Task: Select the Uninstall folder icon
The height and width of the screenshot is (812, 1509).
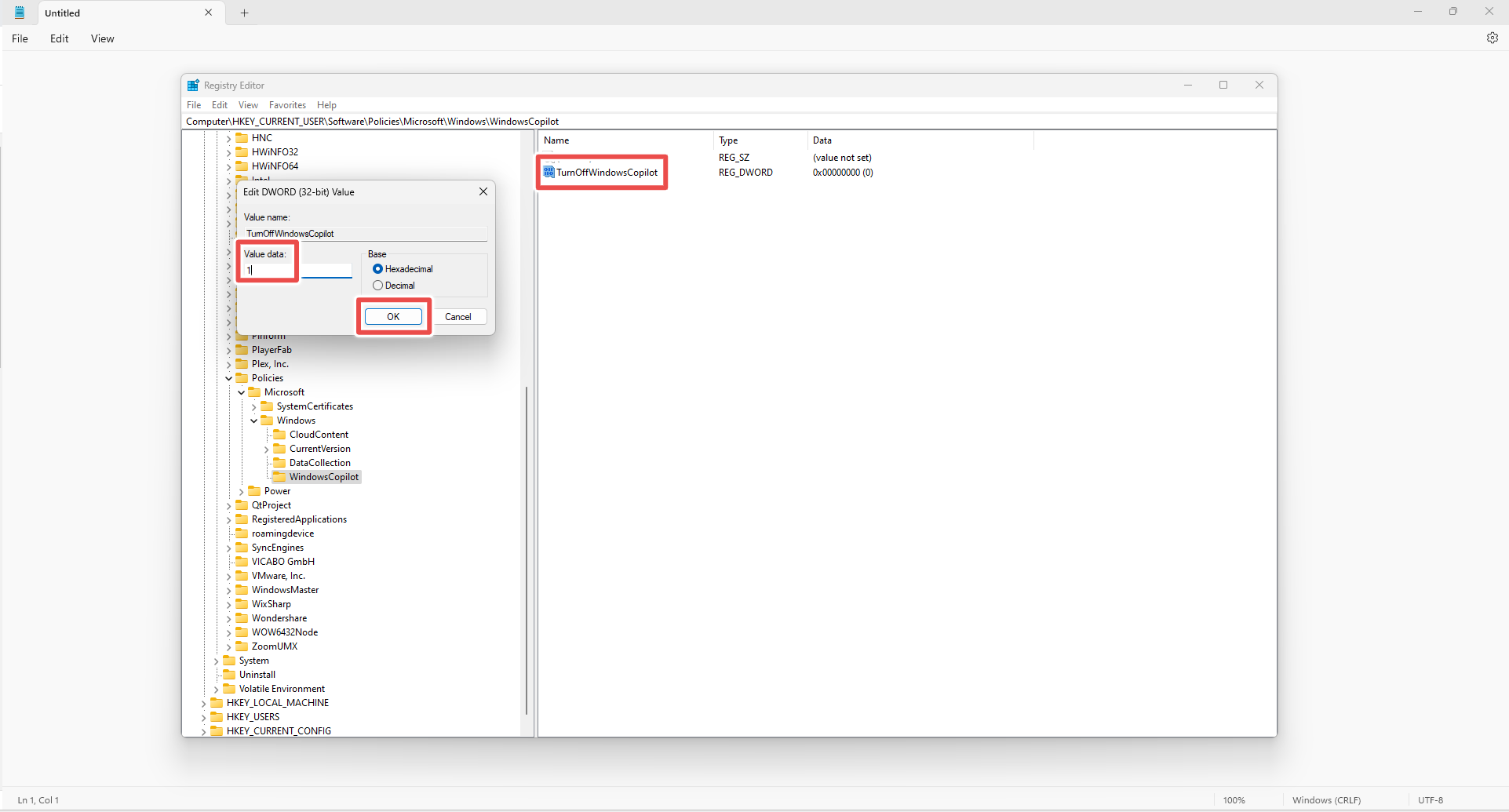Action: click(229, 674)
